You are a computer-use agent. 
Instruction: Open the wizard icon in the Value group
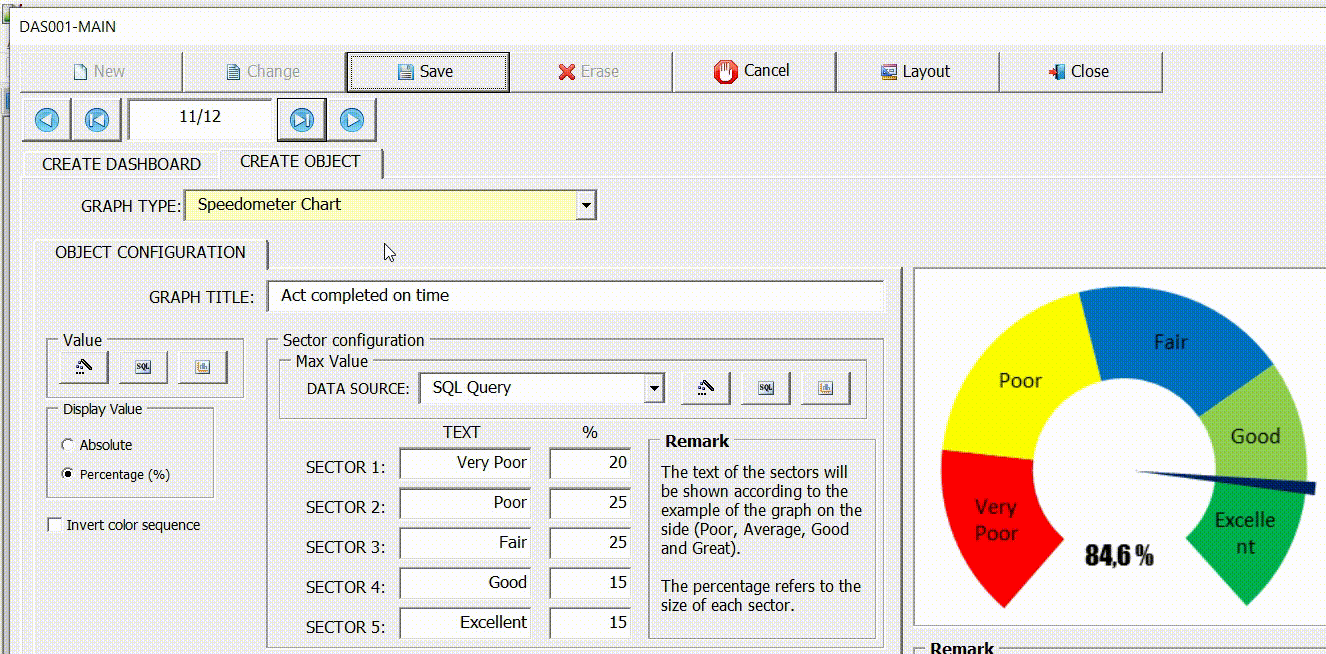point(82,367)
